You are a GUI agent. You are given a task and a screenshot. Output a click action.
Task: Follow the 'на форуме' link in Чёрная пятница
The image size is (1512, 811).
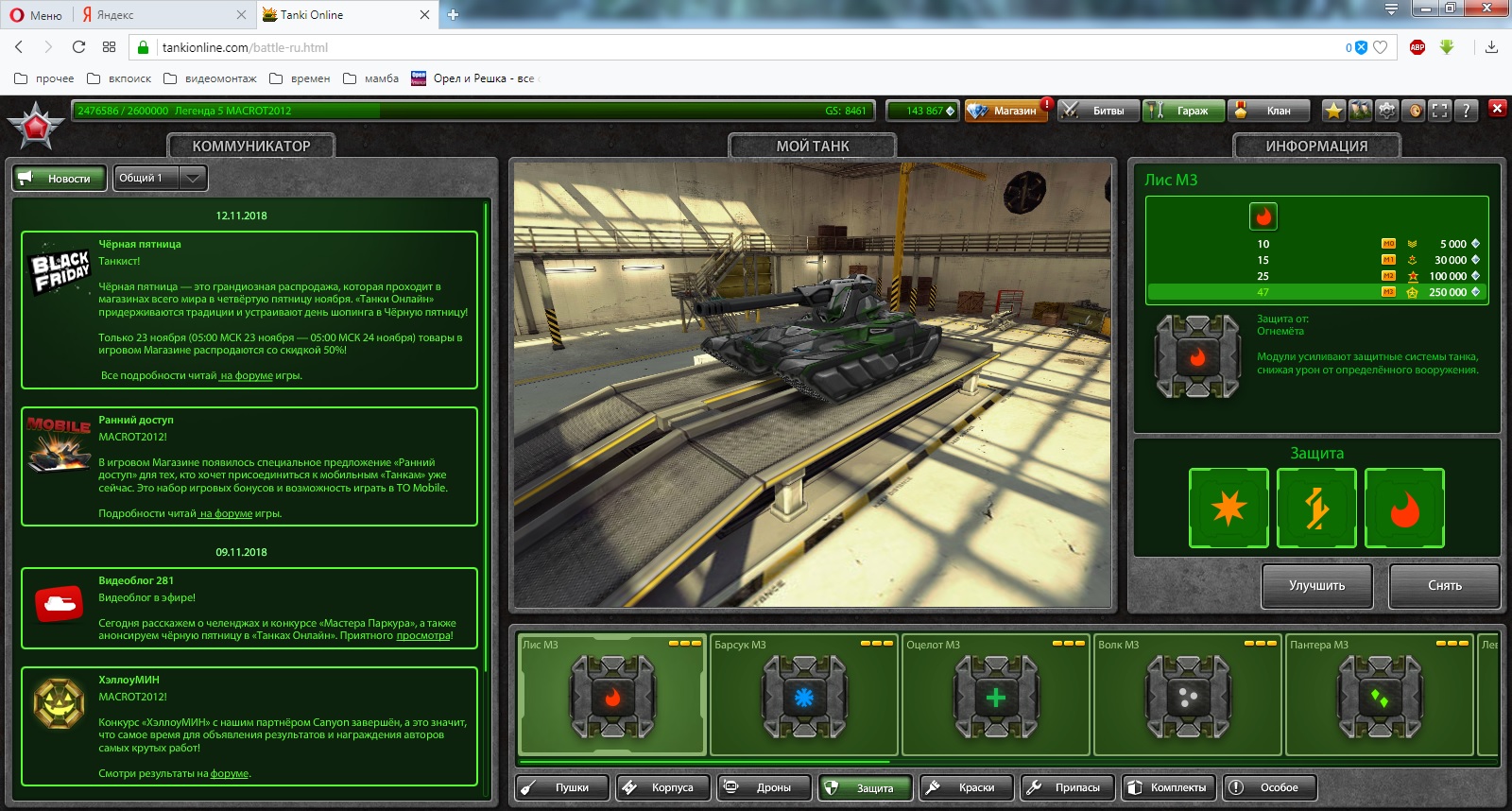pos(247,375)
